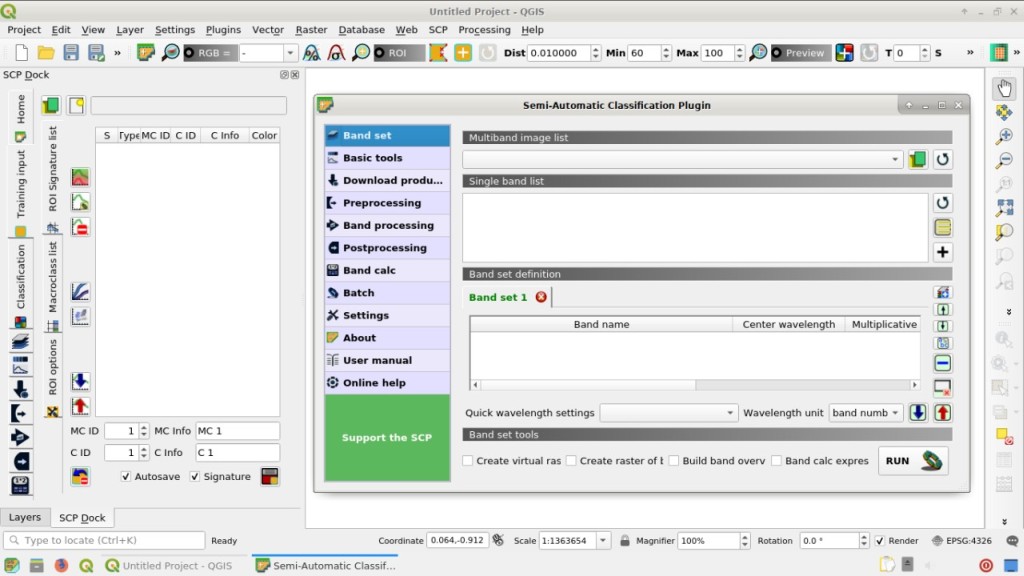Activate ROI pointer plus icon in toolbar
1024x576 pixels.
point(463,53)
